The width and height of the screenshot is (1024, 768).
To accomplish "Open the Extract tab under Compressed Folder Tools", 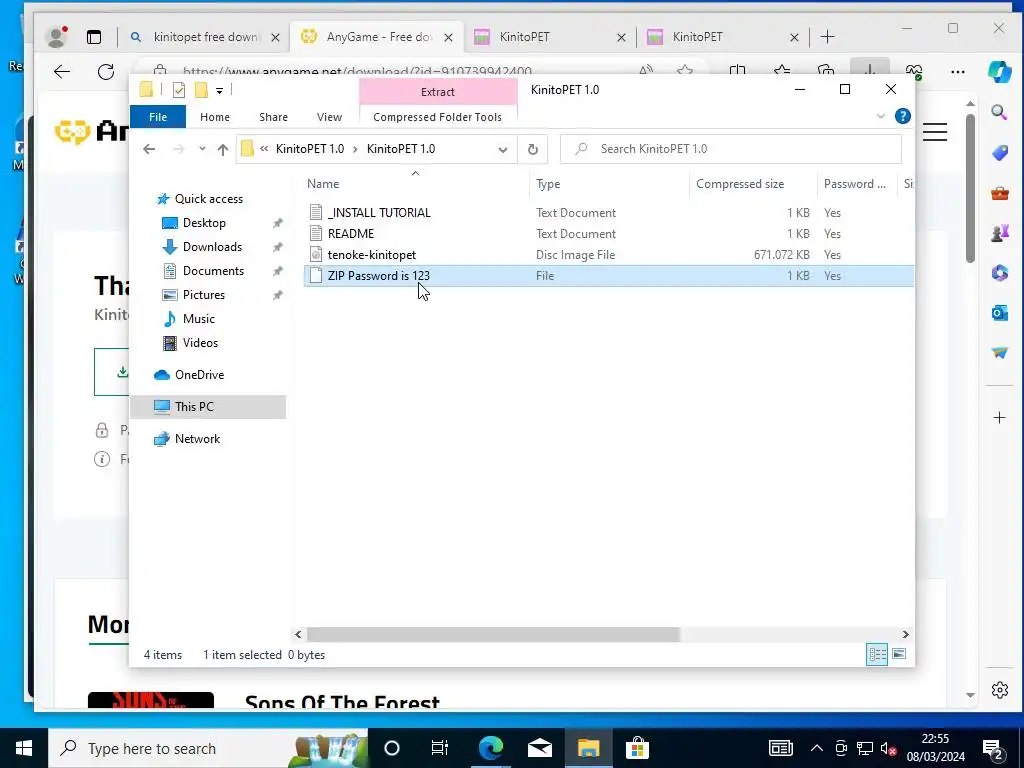I will pyautogui.click(x=438, y=92).
